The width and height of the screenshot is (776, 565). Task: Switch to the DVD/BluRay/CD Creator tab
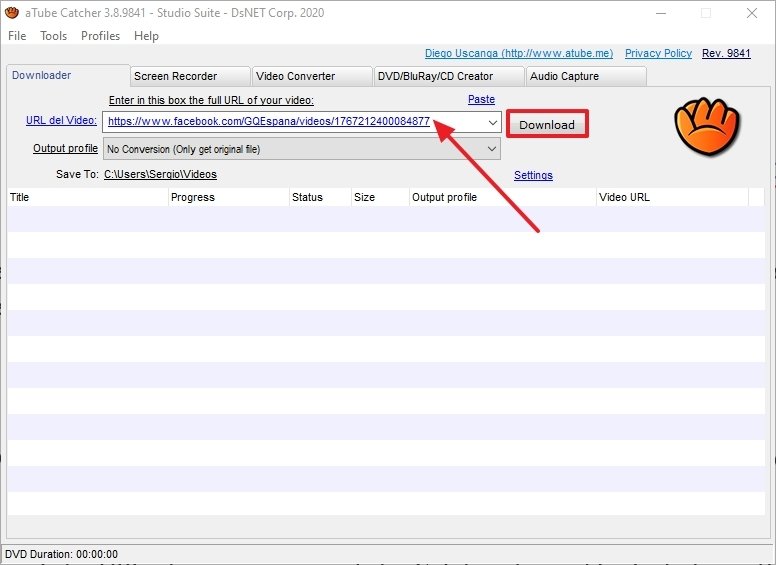coord(449,76)
